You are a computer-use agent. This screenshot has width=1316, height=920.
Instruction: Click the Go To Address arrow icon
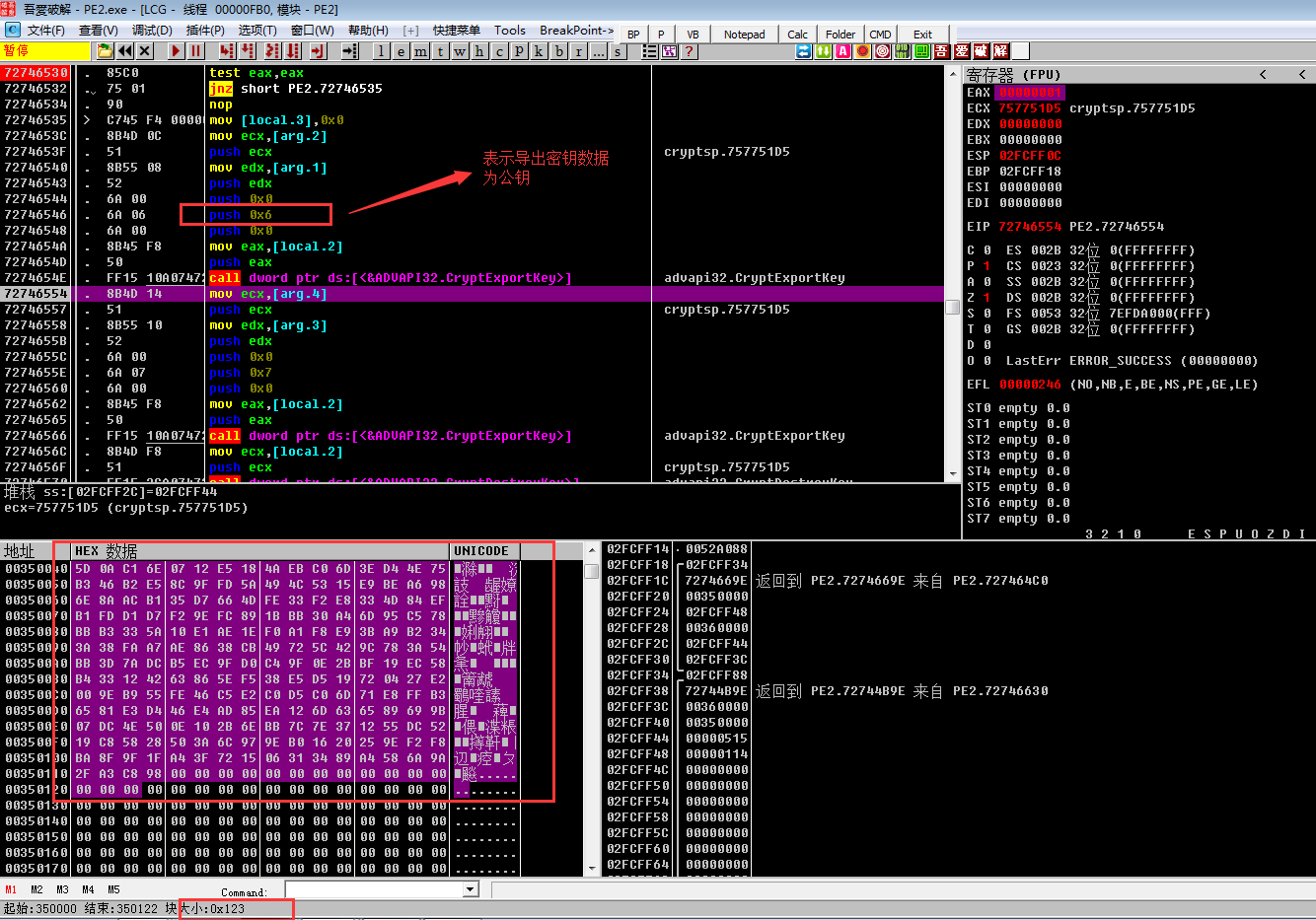pos(350,51)
